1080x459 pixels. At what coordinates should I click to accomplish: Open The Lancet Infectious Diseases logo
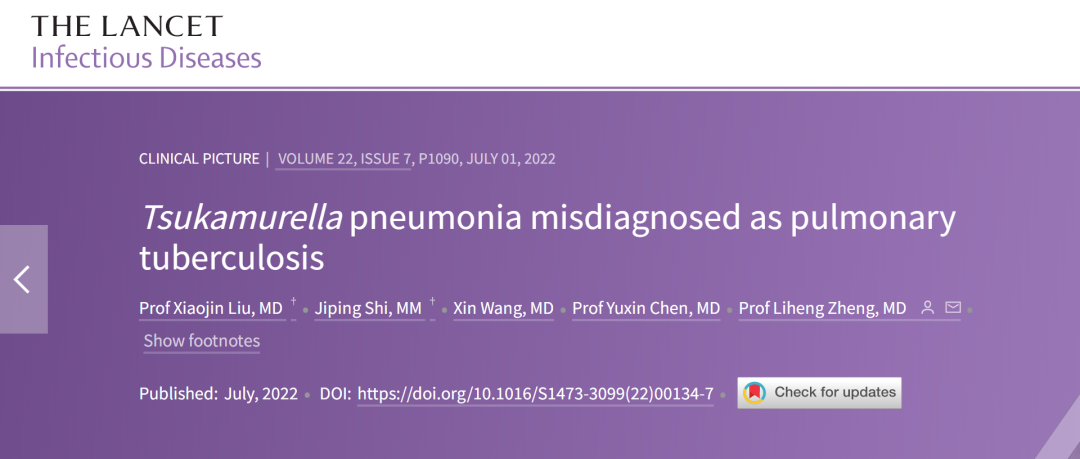click(145, 41)
